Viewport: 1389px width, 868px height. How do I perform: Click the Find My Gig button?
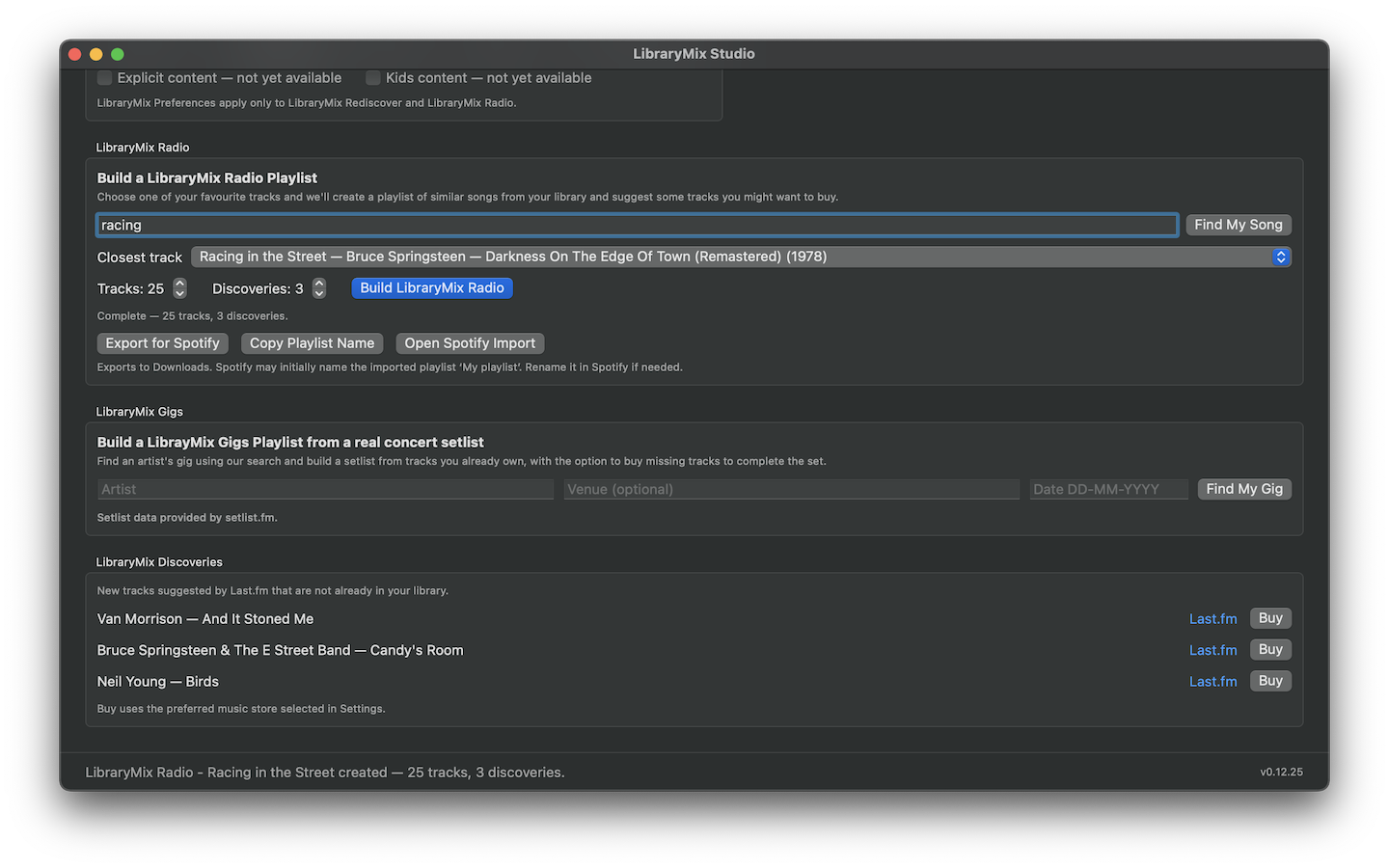1244,489
